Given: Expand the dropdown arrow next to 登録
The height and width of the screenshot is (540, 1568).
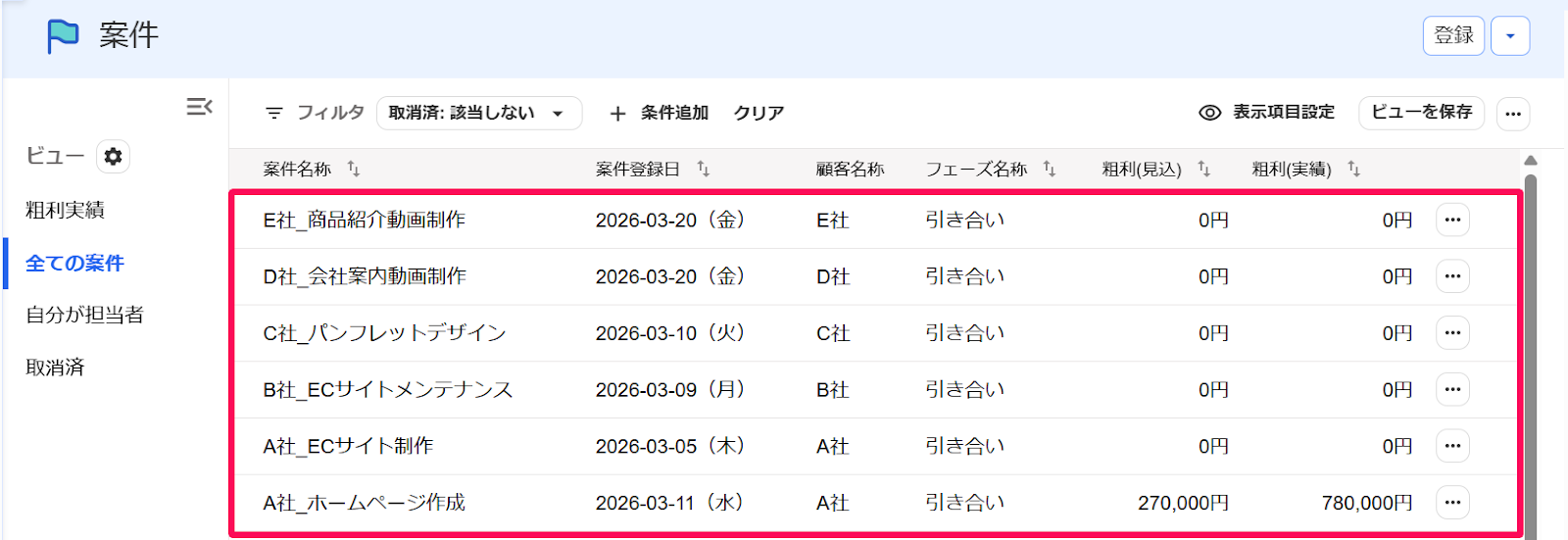Looking at the screenshot, I should 1510,36.
